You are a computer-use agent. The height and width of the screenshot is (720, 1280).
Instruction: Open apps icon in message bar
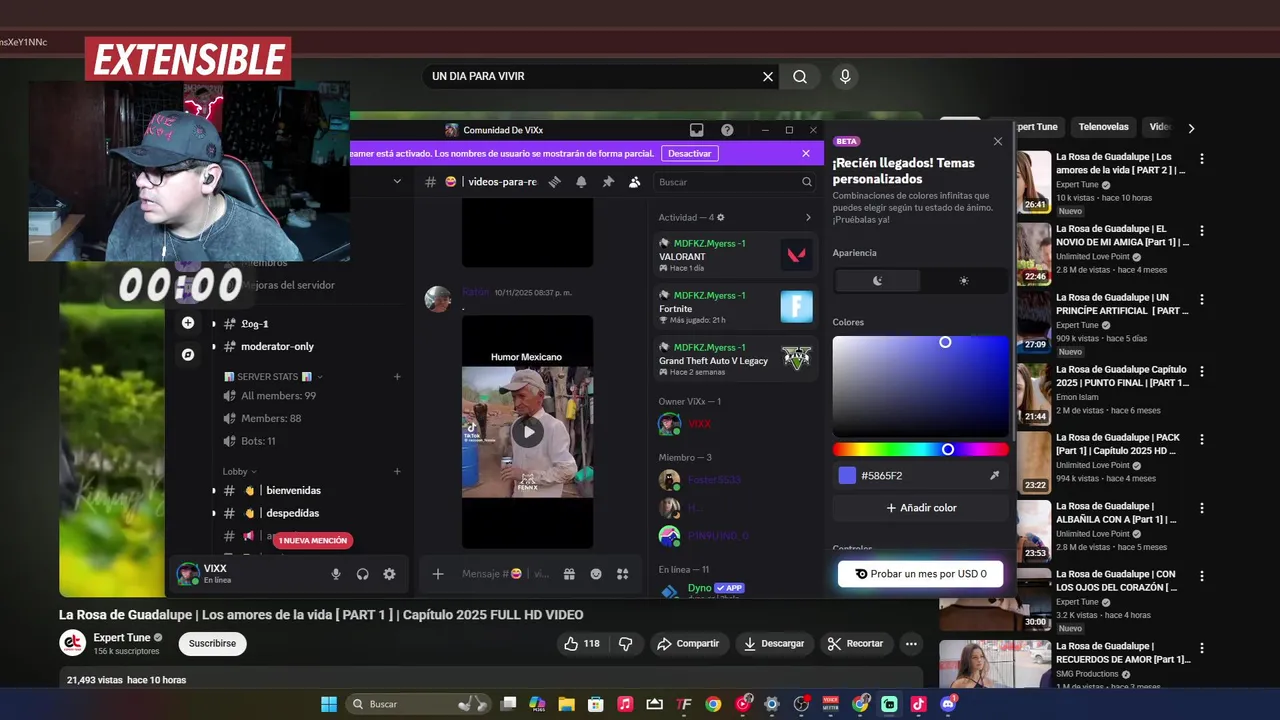(622, 574)
